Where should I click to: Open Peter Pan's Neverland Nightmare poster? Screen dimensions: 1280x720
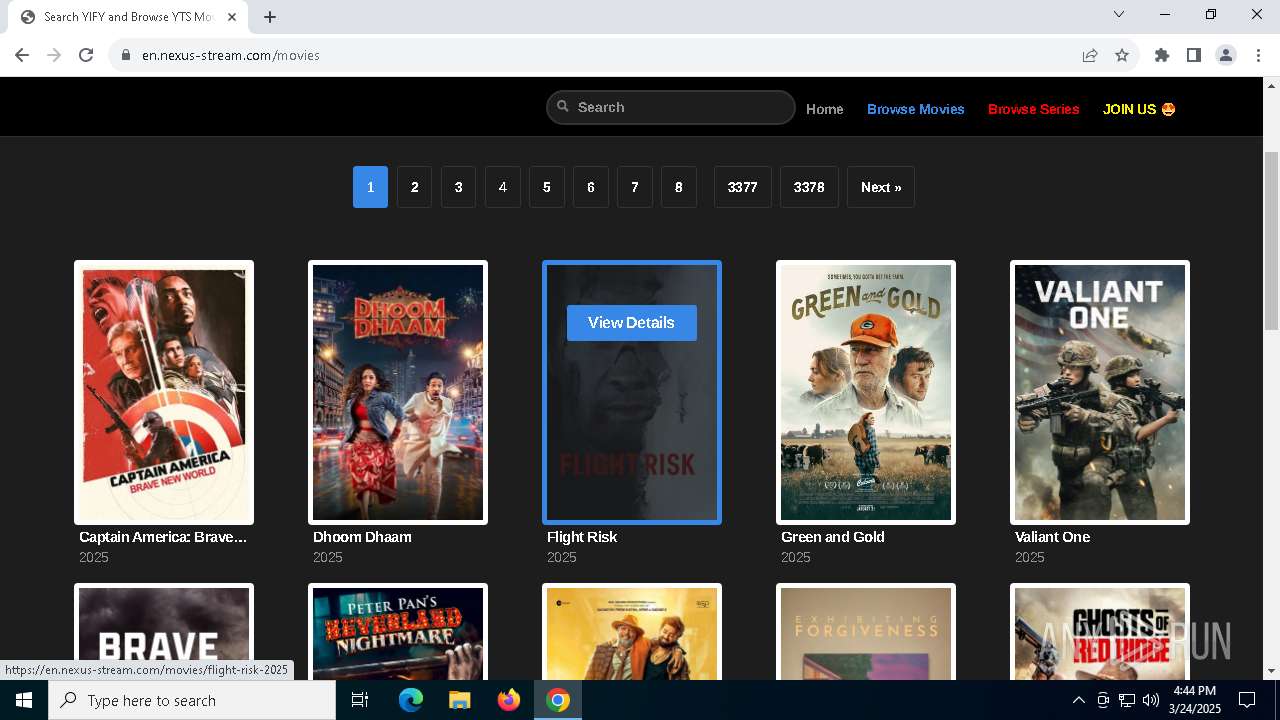(x=398, y=631)
